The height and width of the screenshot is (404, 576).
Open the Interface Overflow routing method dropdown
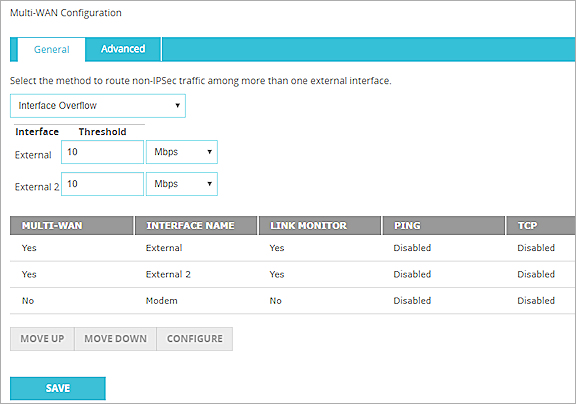(98, 106)
